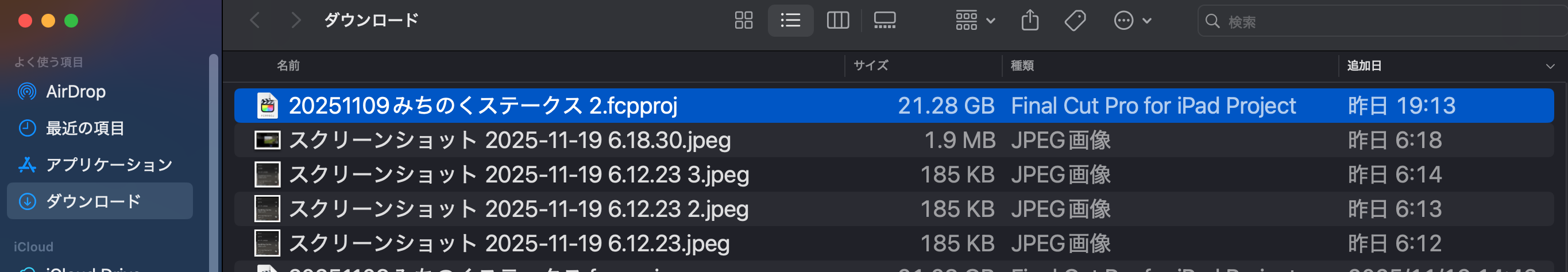
Task: Open the group-by options dropdown
Action: 975,21
